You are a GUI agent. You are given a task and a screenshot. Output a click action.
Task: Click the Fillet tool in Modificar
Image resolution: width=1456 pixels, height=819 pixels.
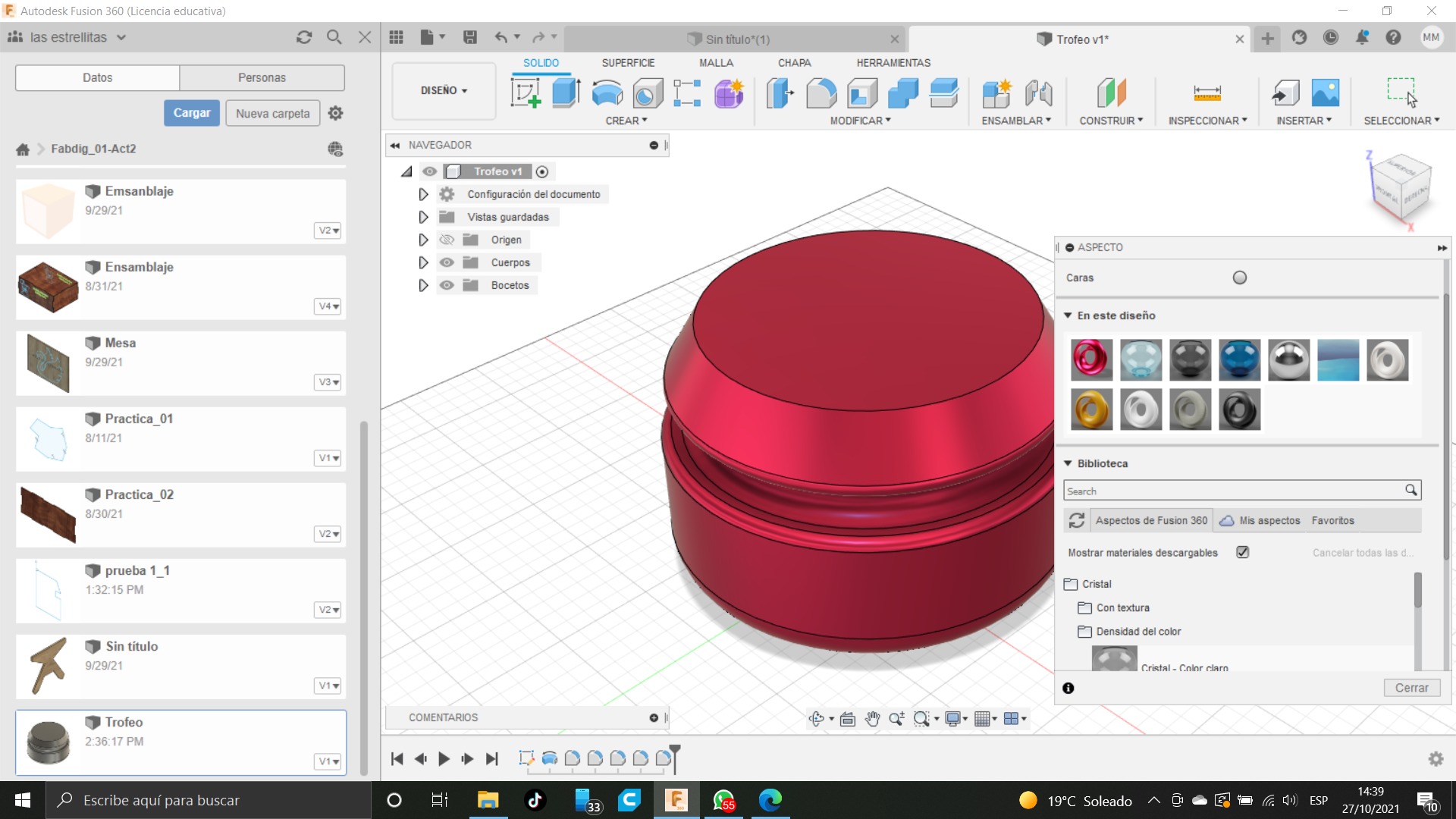pos(821,93)
